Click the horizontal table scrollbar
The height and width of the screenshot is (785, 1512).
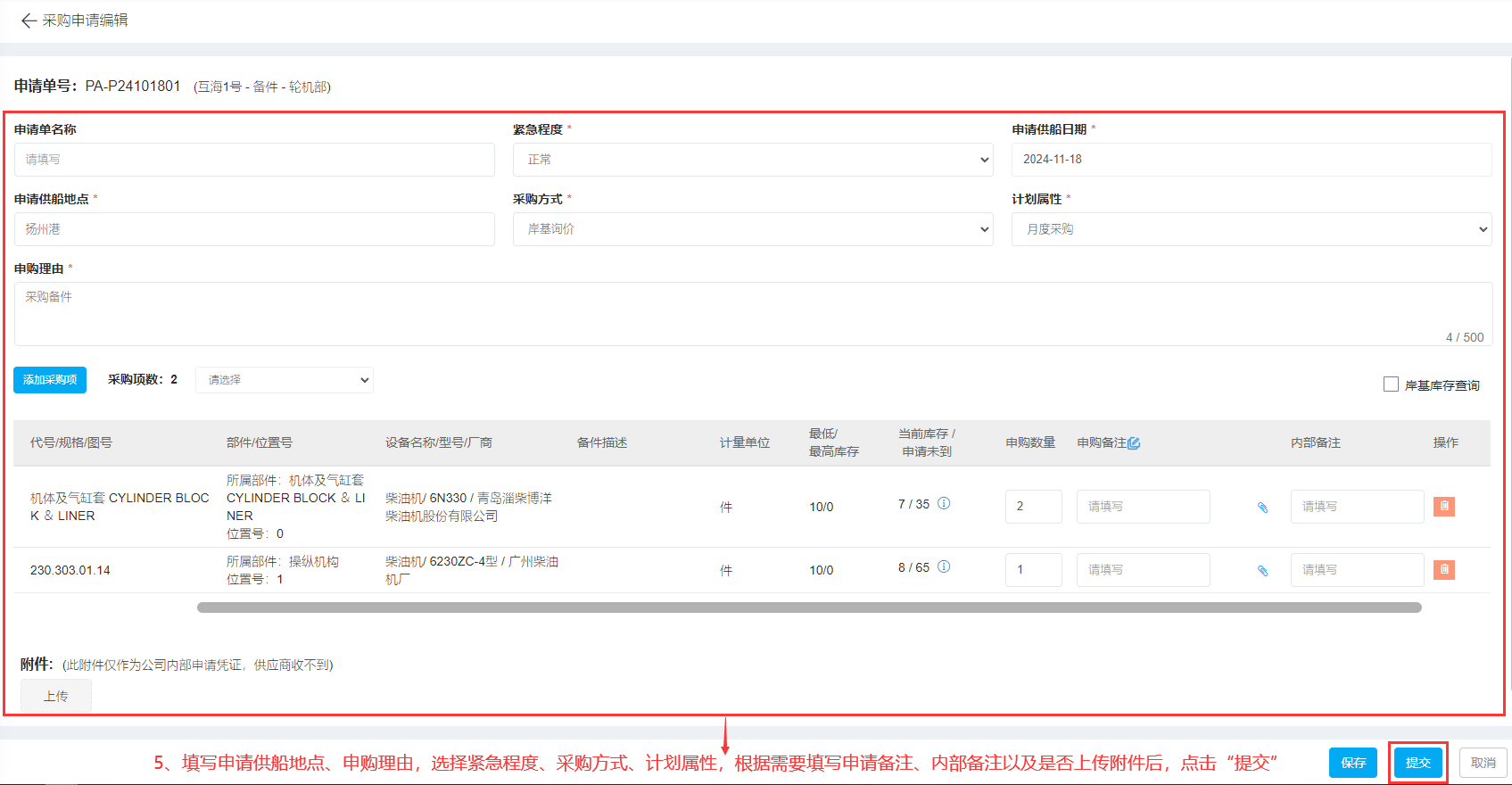tap(809, 607)
